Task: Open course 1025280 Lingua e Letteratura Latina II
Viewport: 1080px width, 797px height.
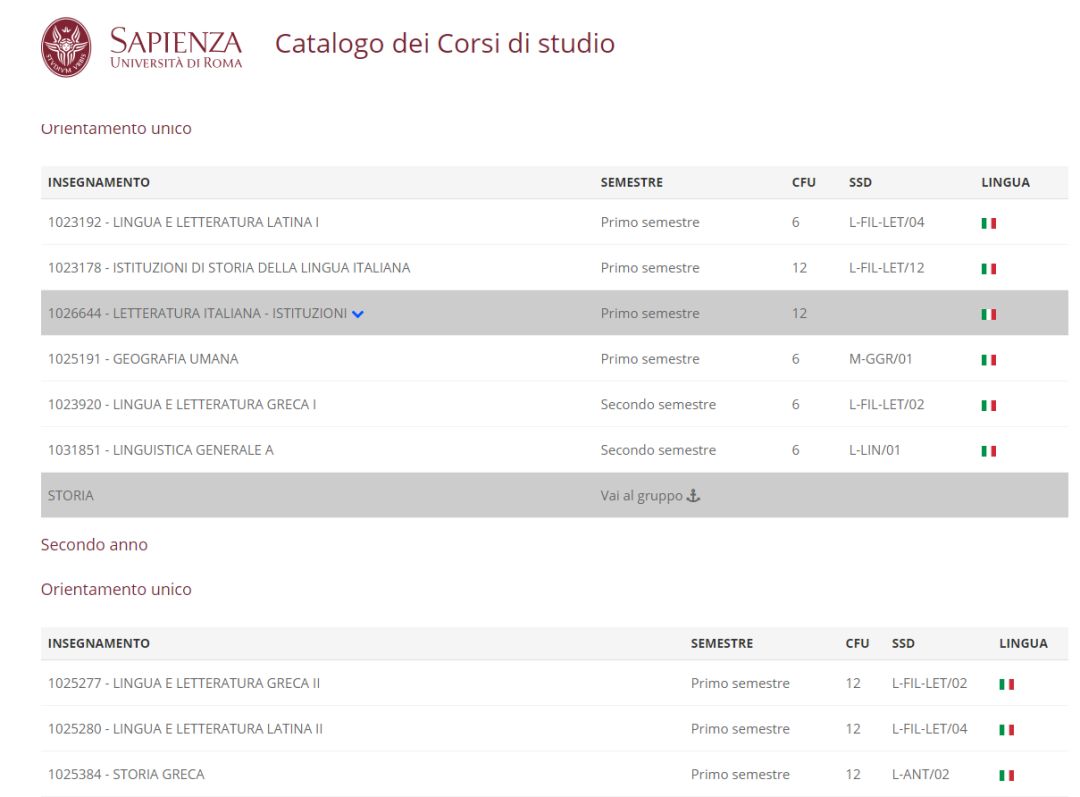Action: [185, 729]
